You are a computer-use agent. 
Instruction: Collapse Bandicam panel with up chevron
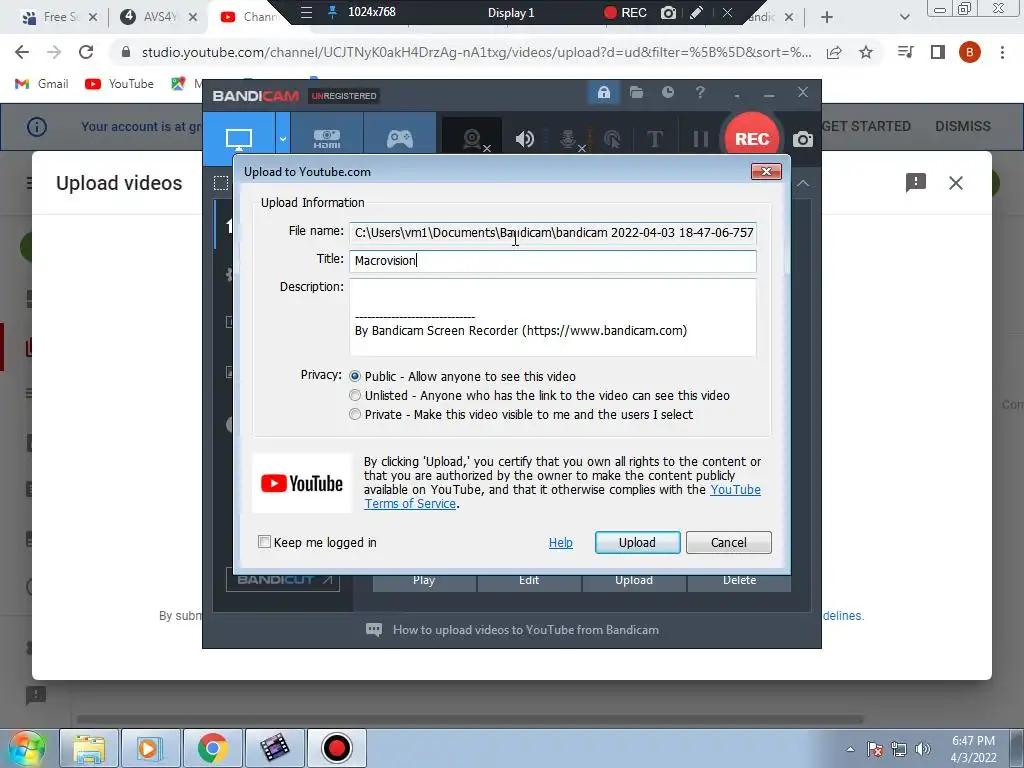[x=803, y=184]
